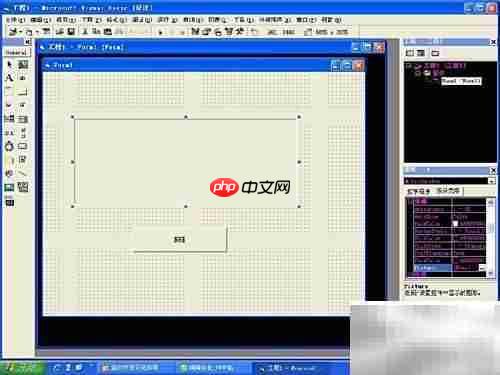Select the TextBox control tool
500x375 pixels.
tap(23, 78)
